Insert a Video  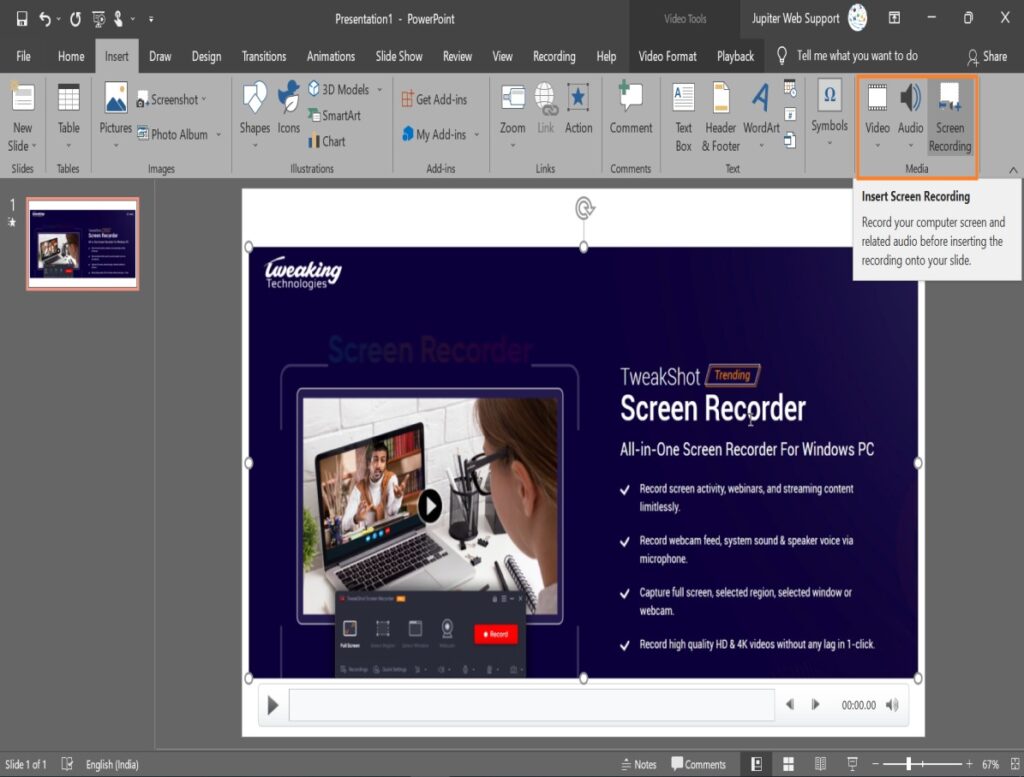(877, 114)
